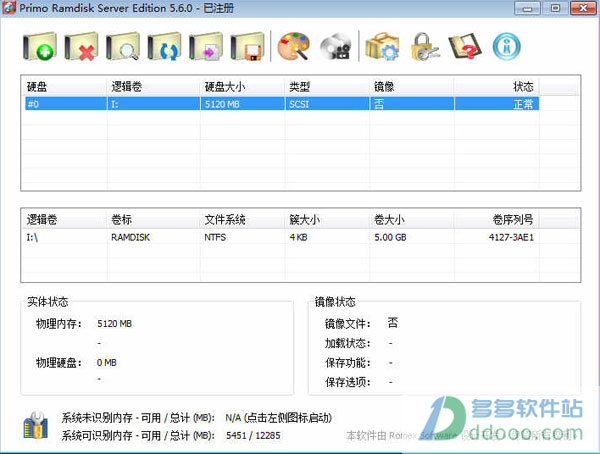Click the save disk image floppy icon

tap(247, 46)
